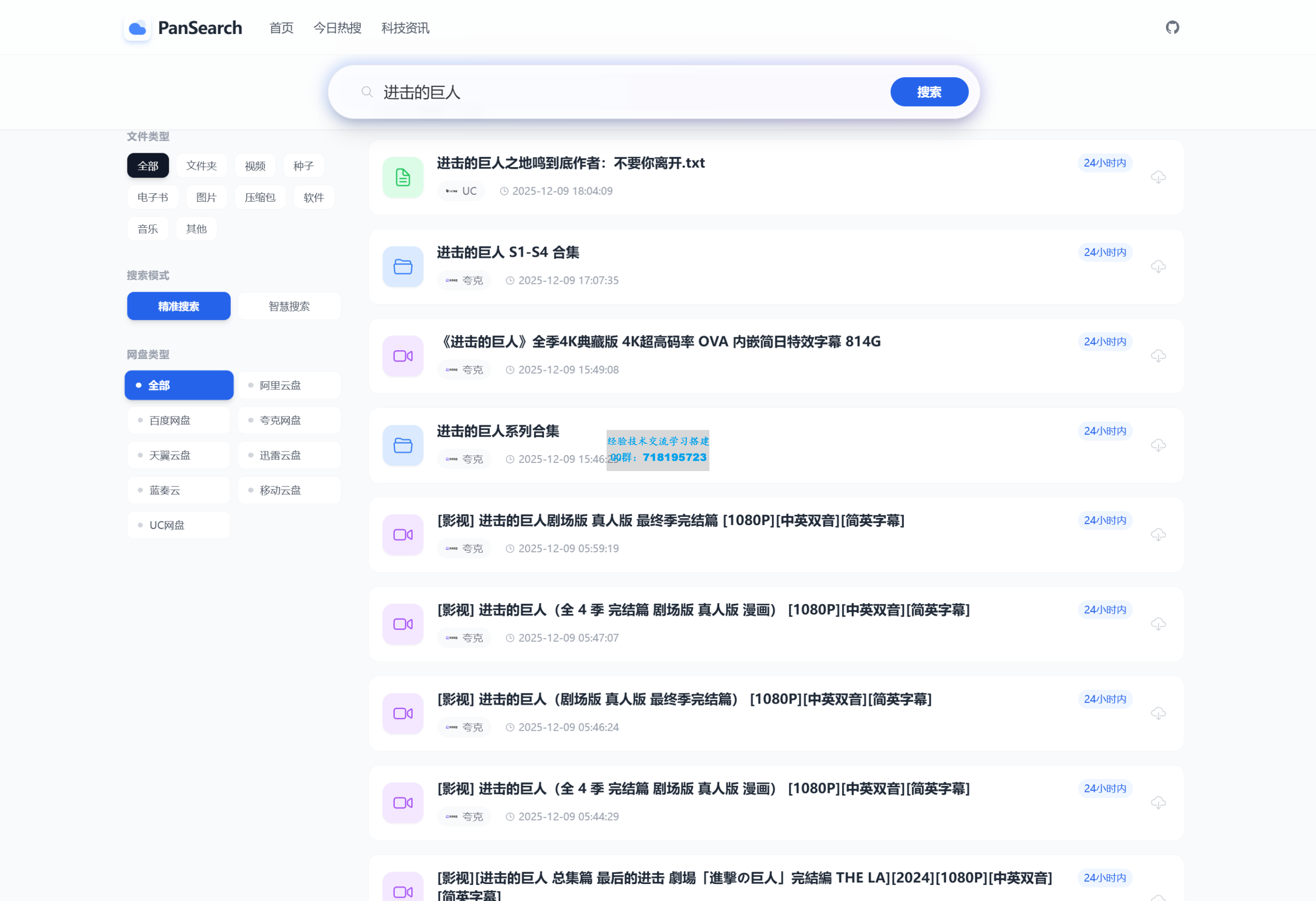This screenshot has width=1316, height=901.
Task: Click the green text file icon of the txt result
Action: point(402,177)
